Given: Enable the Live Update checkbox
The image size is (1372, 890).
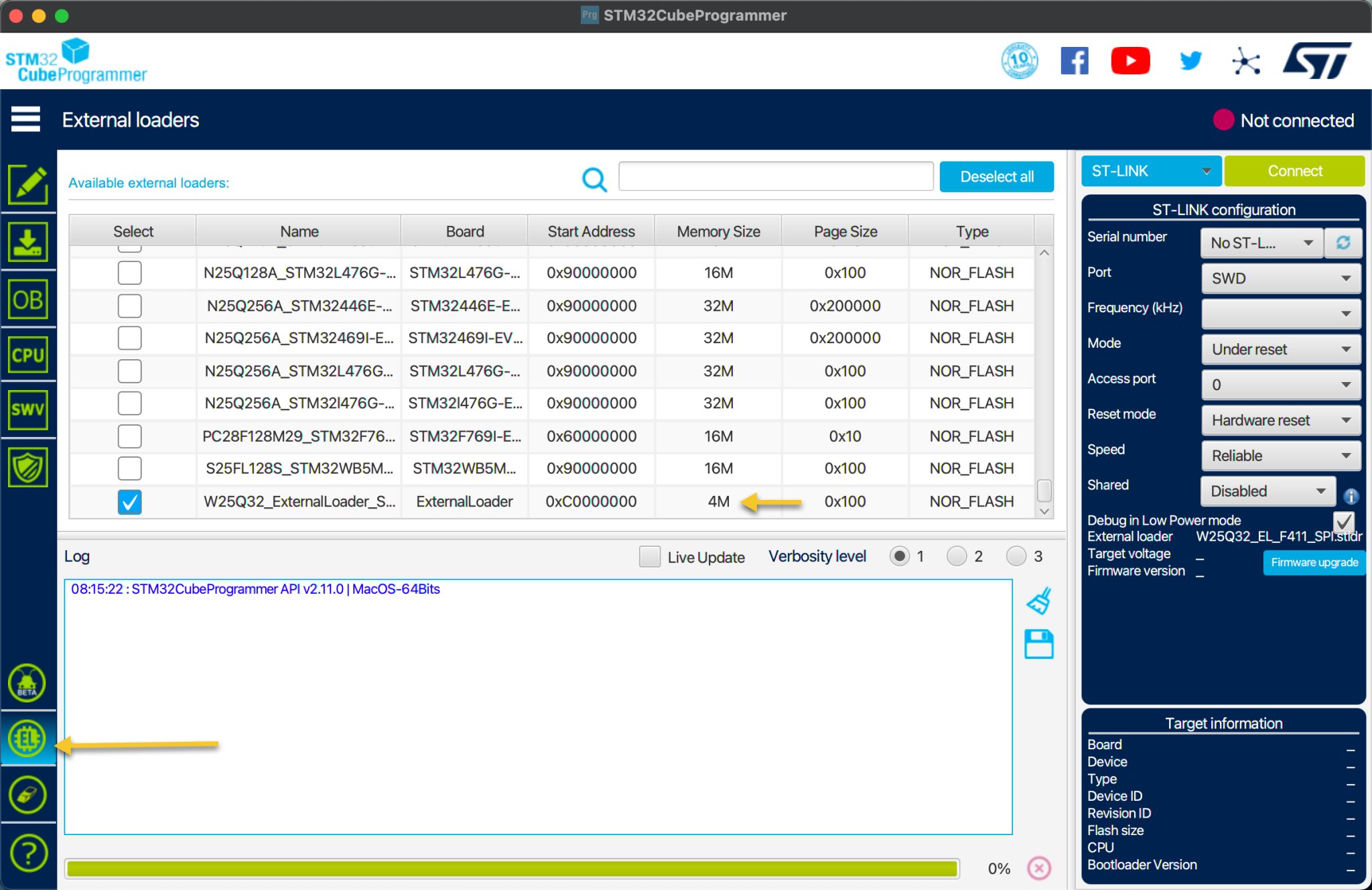Looking at the screenshot, I should click(649, 557).
